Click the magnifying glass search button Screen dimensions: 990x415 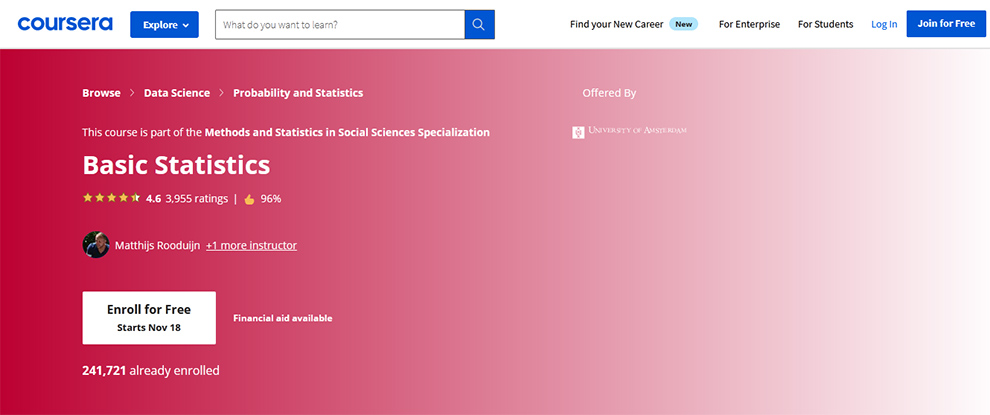click(x=479, y=25)
